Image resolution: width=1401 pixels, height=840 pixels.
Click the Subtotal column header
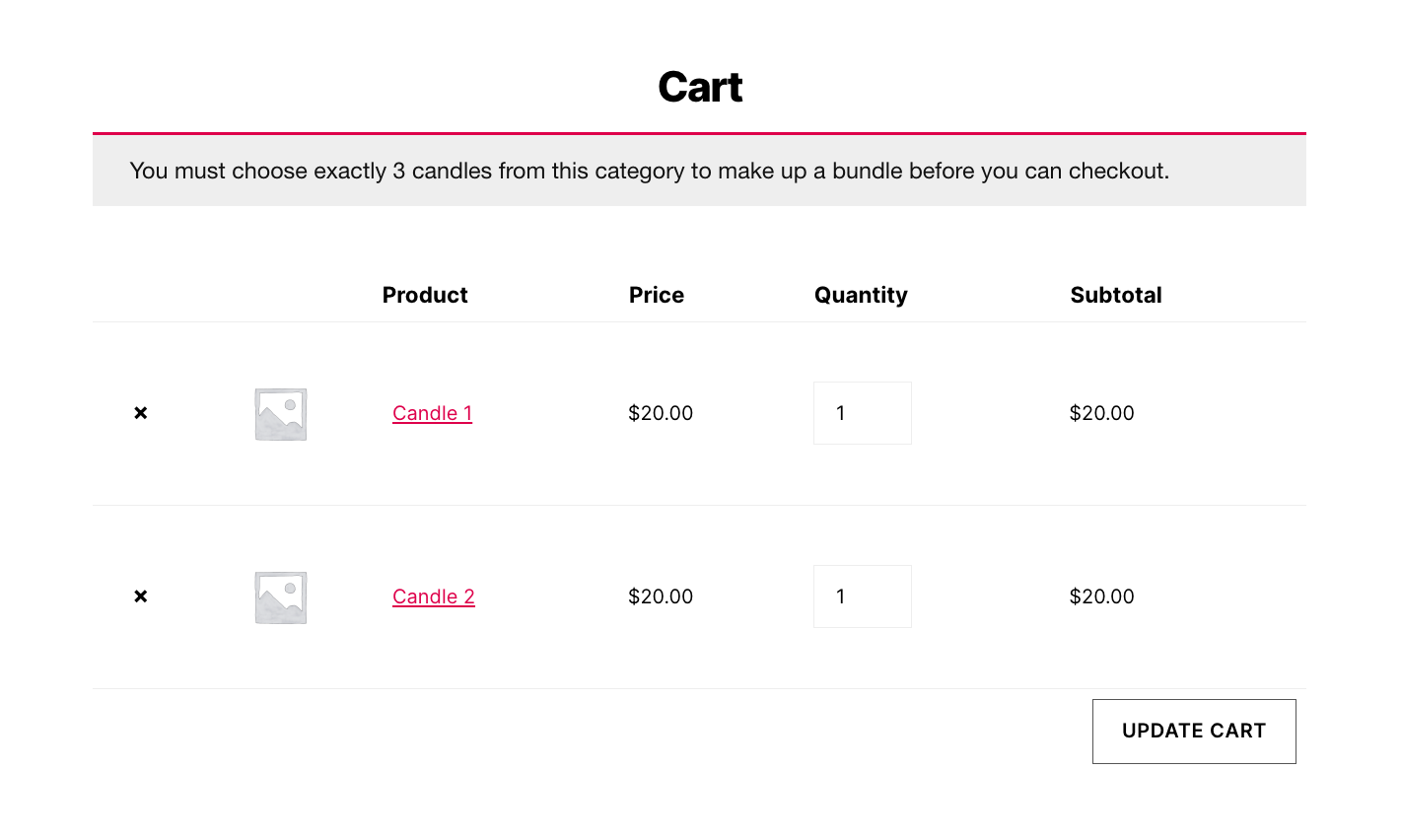click(1116, 295)
